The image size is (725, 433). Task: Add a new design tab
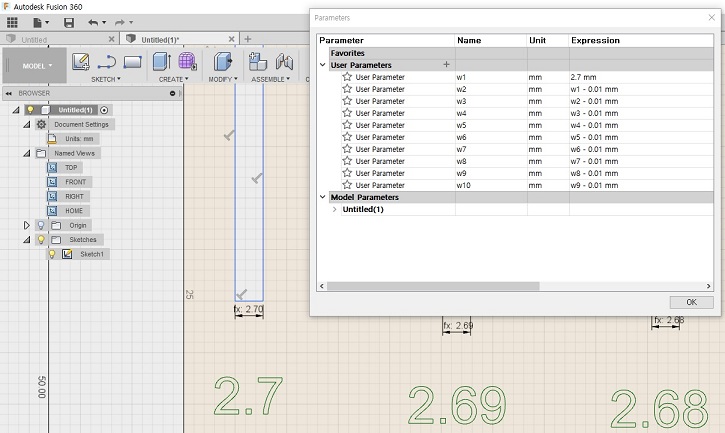click(x=248, y=39)
